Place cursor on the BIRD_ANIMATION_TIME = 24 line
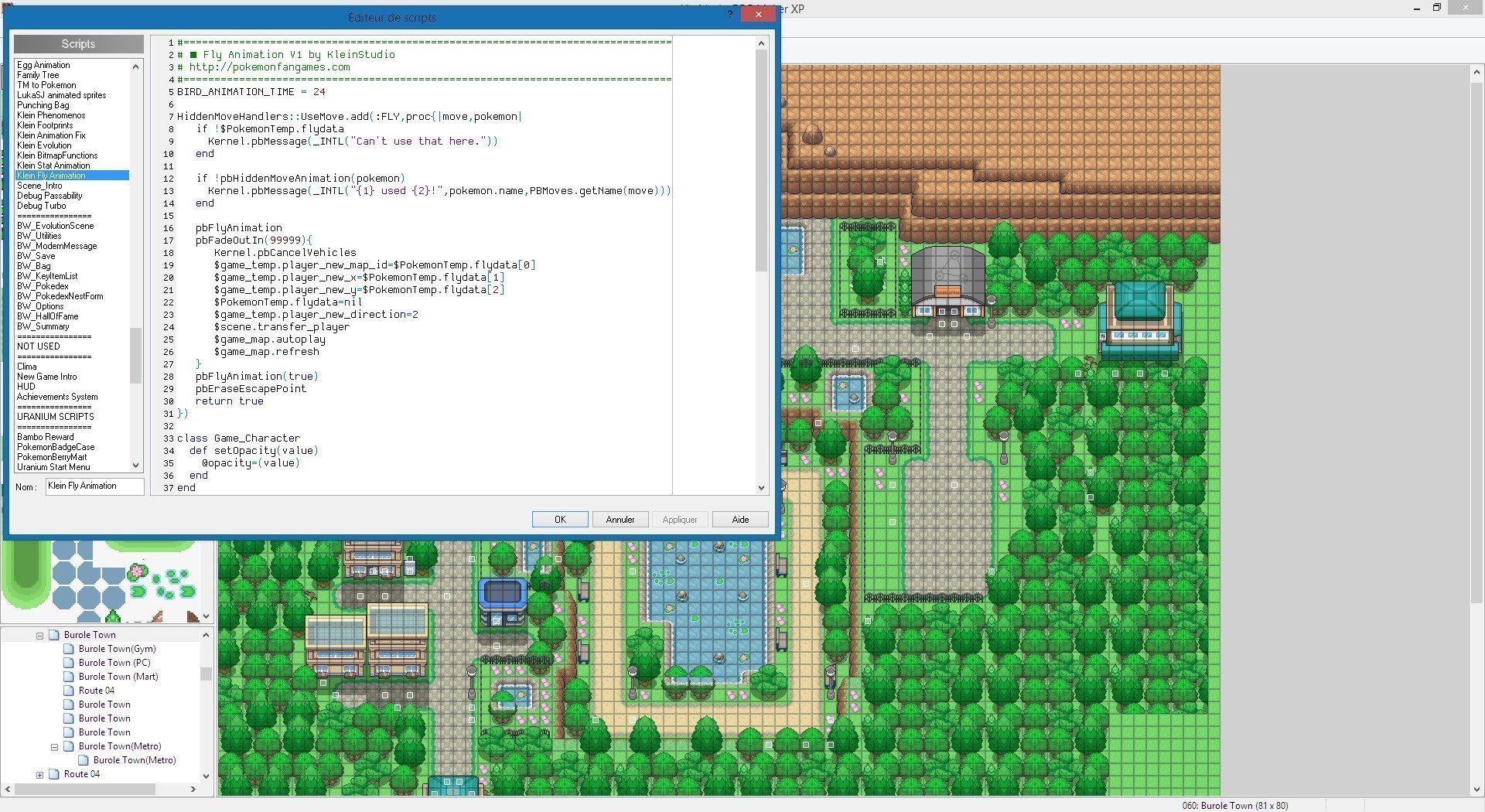 [x=251, y=92]
